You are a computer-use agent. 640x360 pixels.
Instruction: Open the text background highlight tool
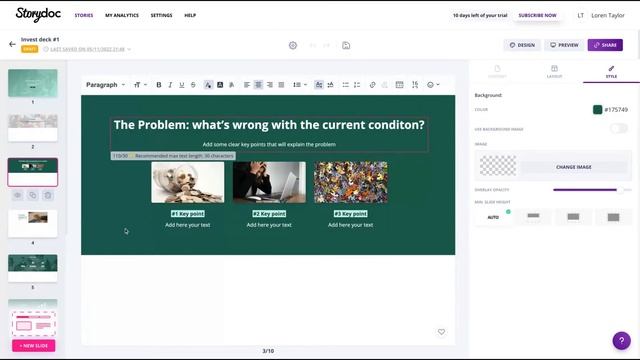pyautogui.click(x=220, y=85)
